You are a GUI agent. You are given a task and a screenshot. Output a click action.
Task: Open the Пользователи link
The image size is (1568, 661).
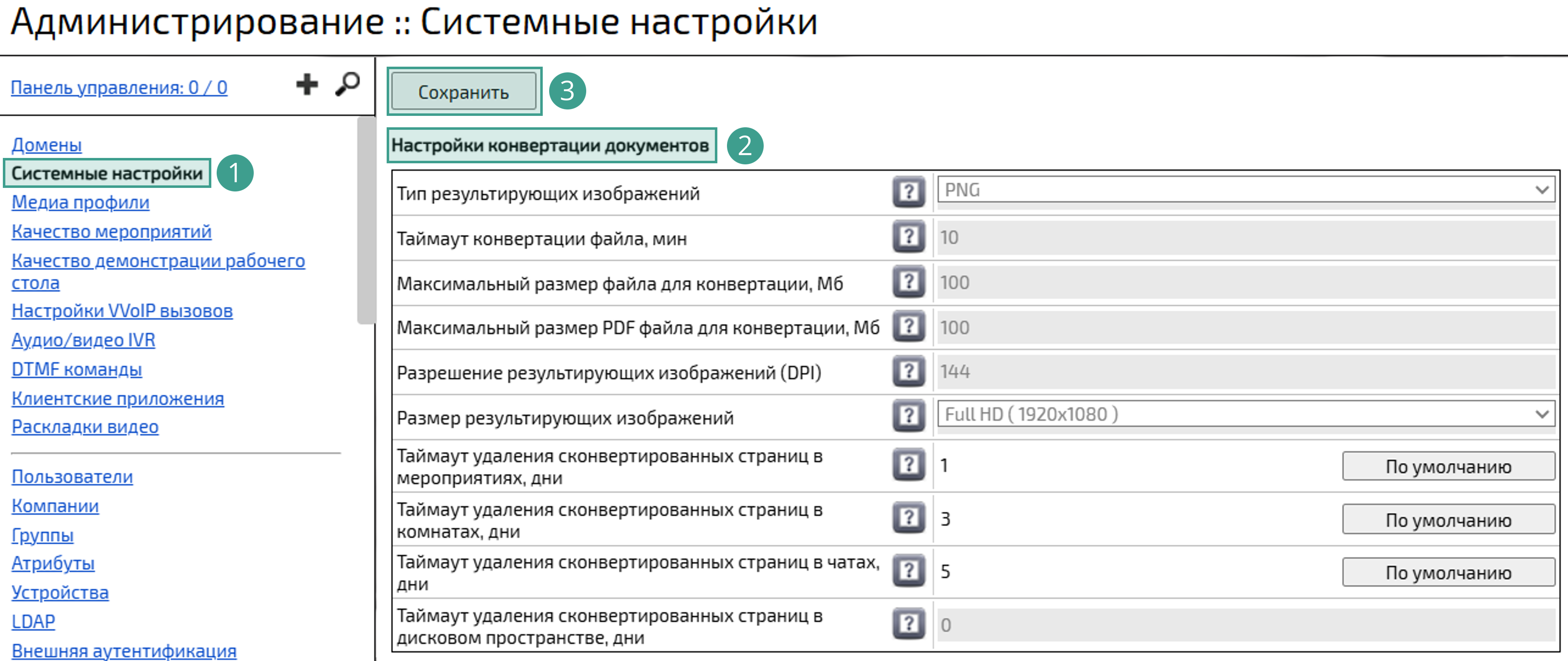pos(72,476)
